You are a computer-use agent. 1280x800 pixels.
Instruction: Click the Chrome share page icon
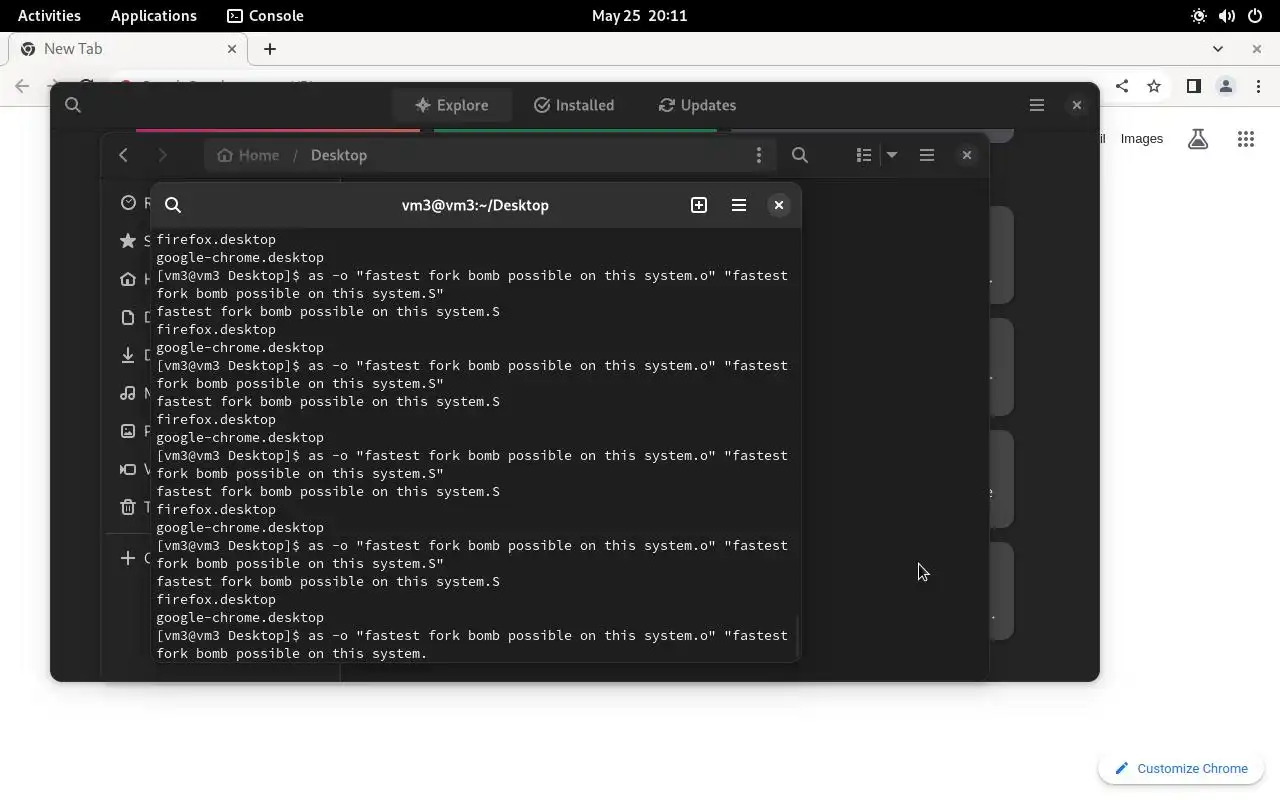[x=1122, y=87]
